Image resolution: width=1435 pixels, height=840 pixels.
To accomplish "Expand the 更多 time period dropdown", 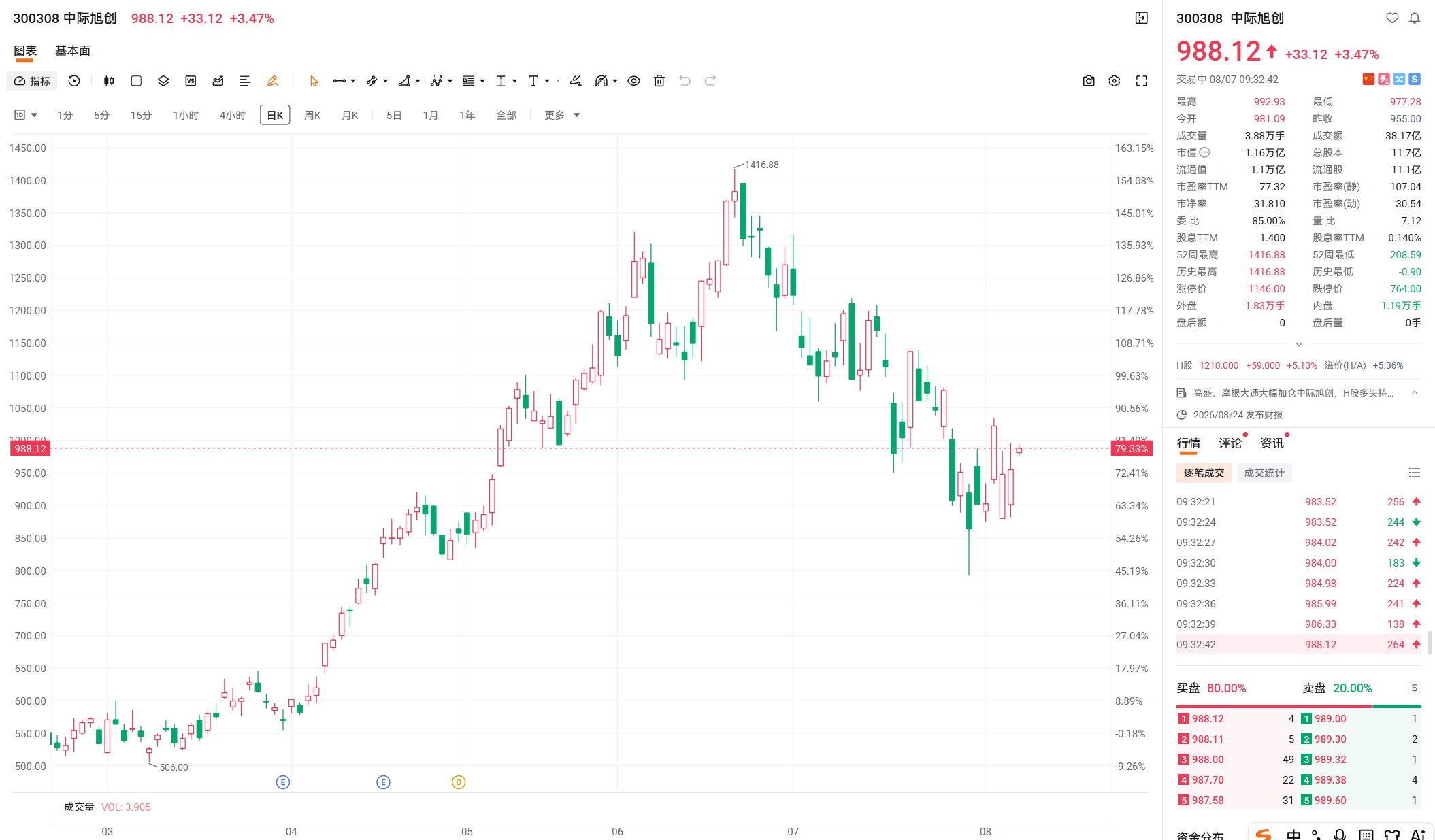I will [562, 115].
